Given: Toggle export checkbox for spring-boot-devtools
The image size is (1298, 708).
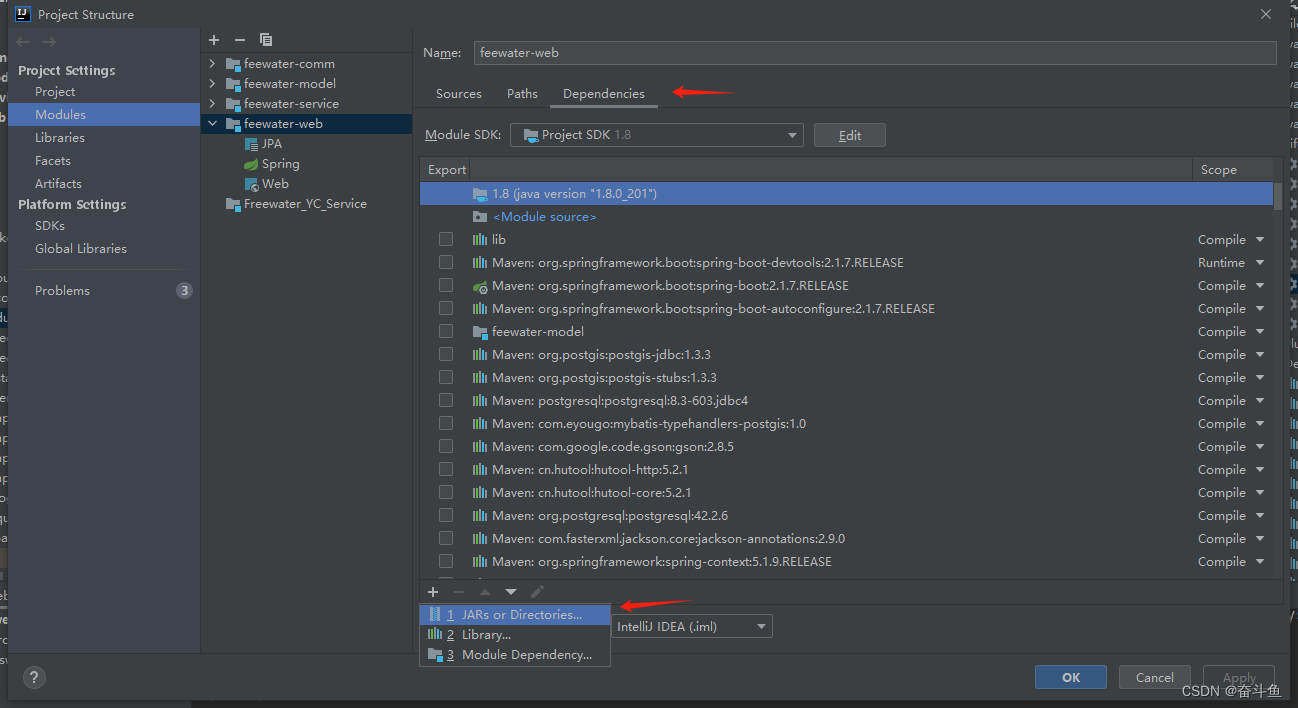Looking at the screenshot, I should point(446,263).
